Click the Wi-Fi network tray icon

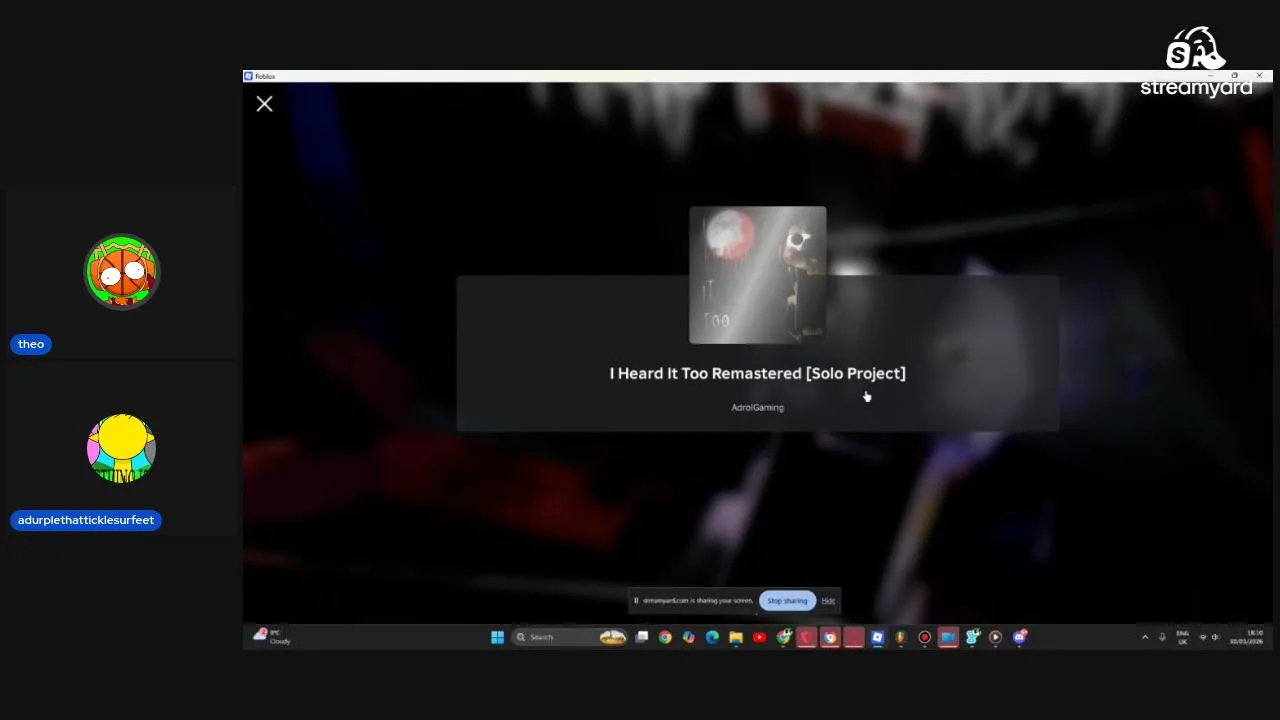coord(1203,637)
